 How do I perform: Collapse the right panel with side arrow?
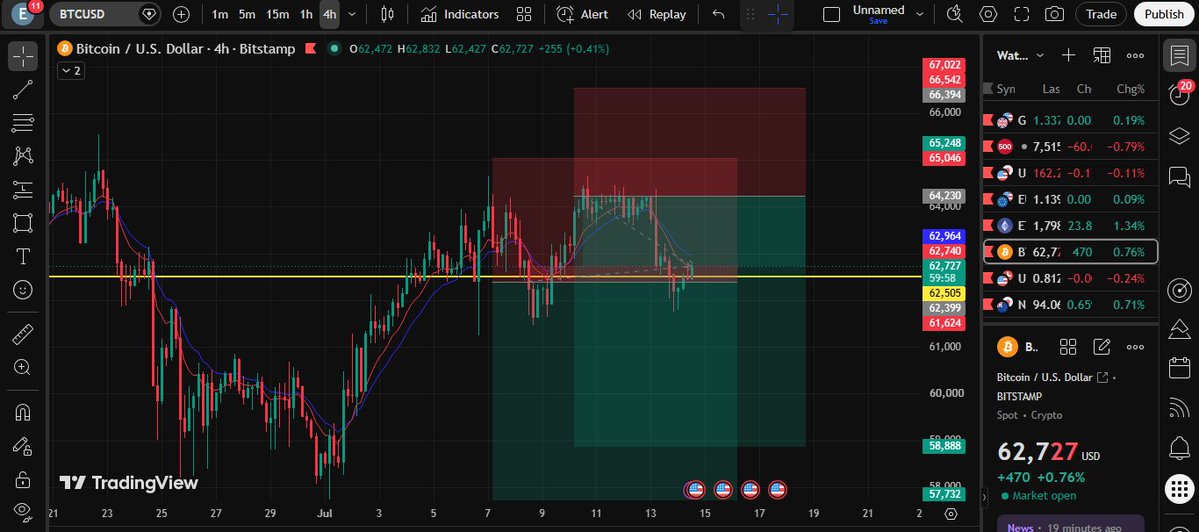pos(984,497)
